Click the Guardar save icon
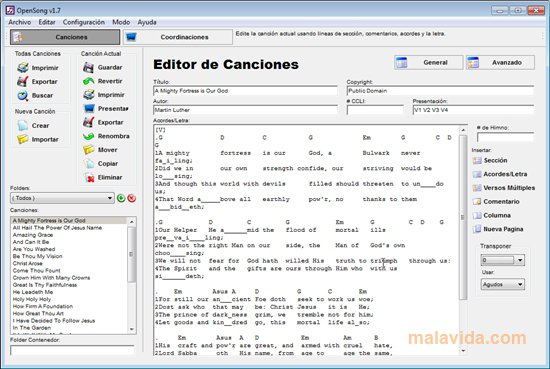 pyautogui.click(x=88, y=67)
